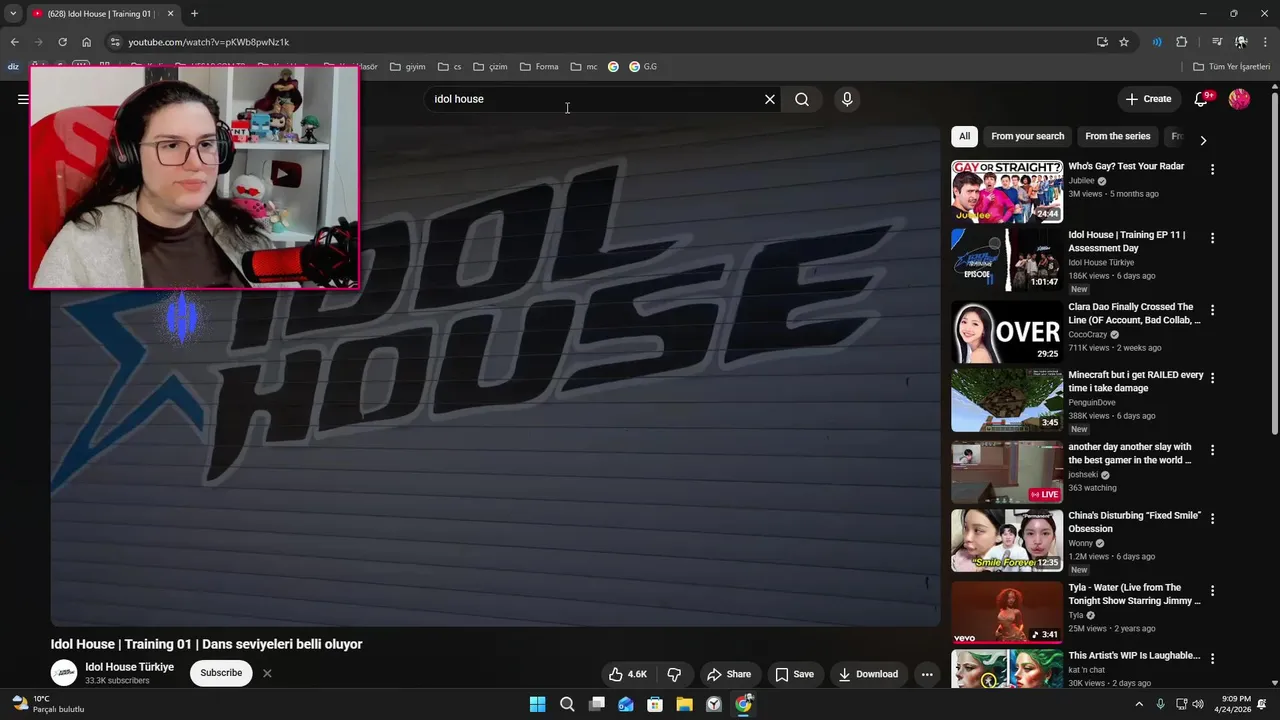Screen dimensions: 1280x720
Task: Reload the page
Action: [62, 42]
